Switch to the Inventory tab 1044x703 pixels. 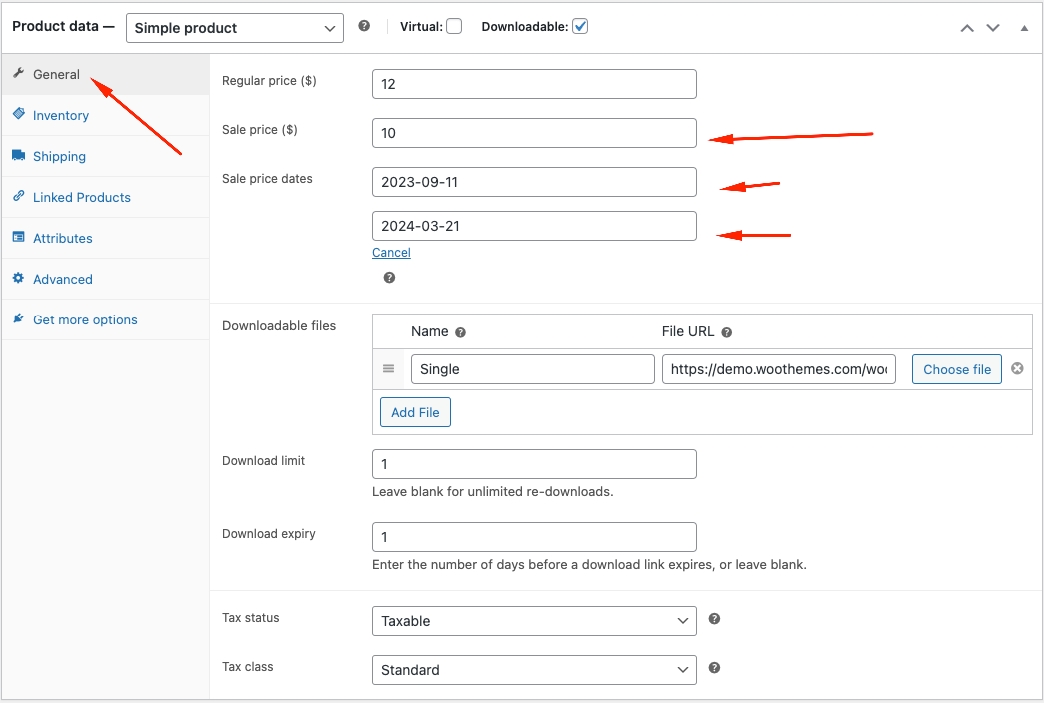61,116
